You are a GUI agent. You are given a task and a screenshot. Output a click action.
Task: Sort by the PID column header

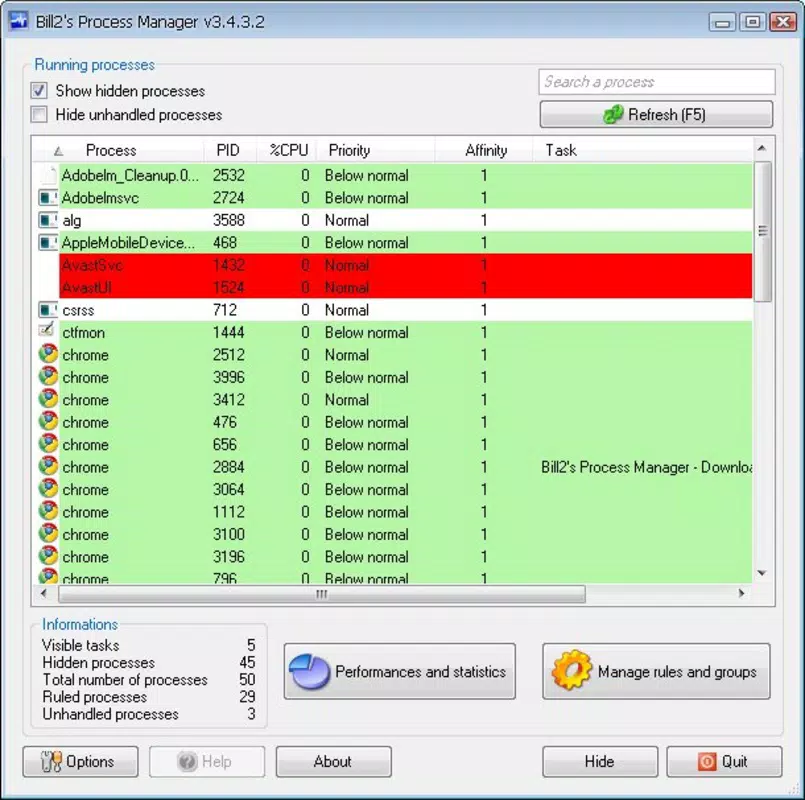click(x=228, y=150)
